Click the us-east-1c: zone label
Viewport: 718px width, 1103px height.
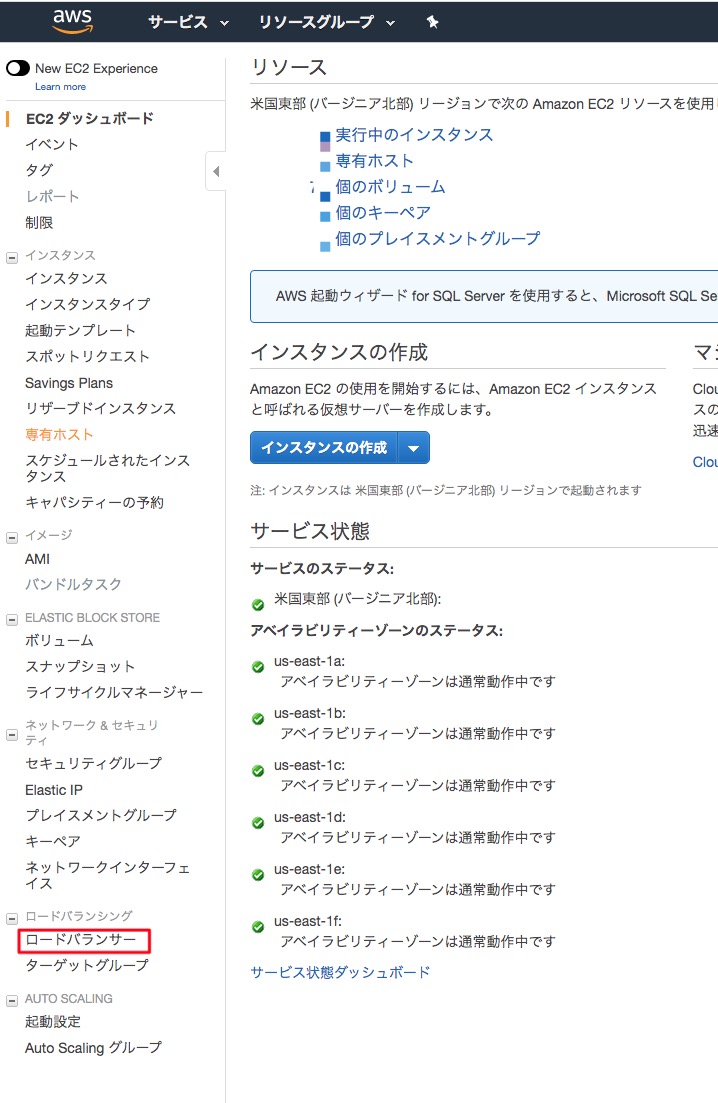[309, 765]
